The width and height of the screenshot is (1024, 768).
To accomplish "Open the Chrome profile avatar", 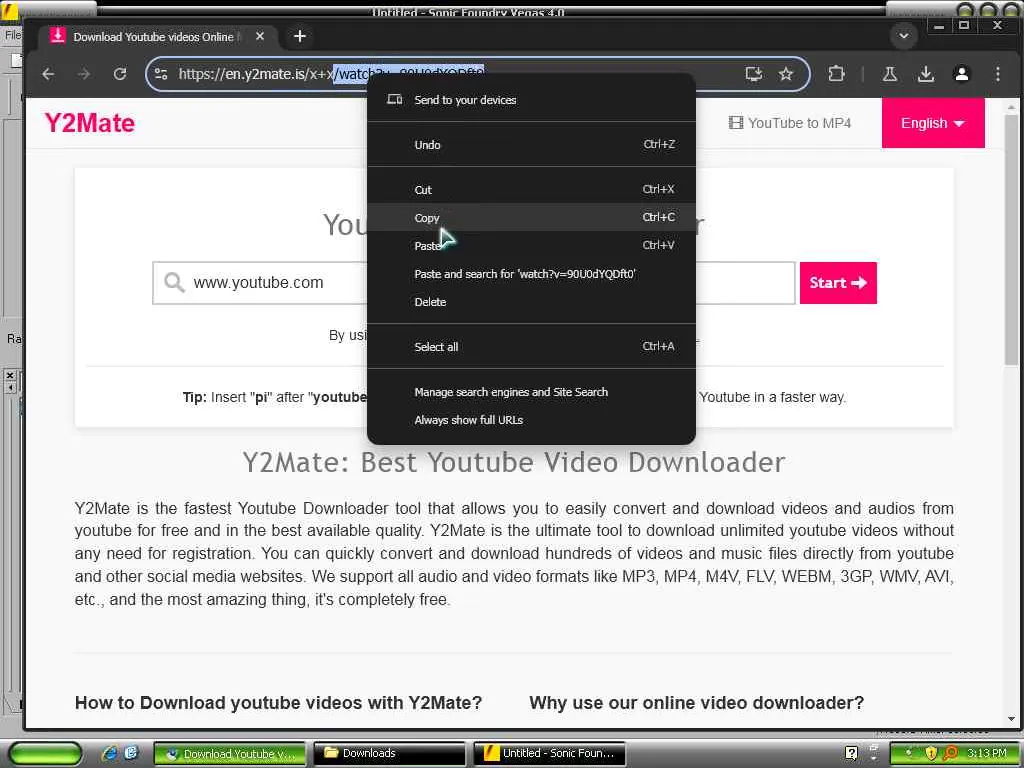I will click(x=961, y=74).
